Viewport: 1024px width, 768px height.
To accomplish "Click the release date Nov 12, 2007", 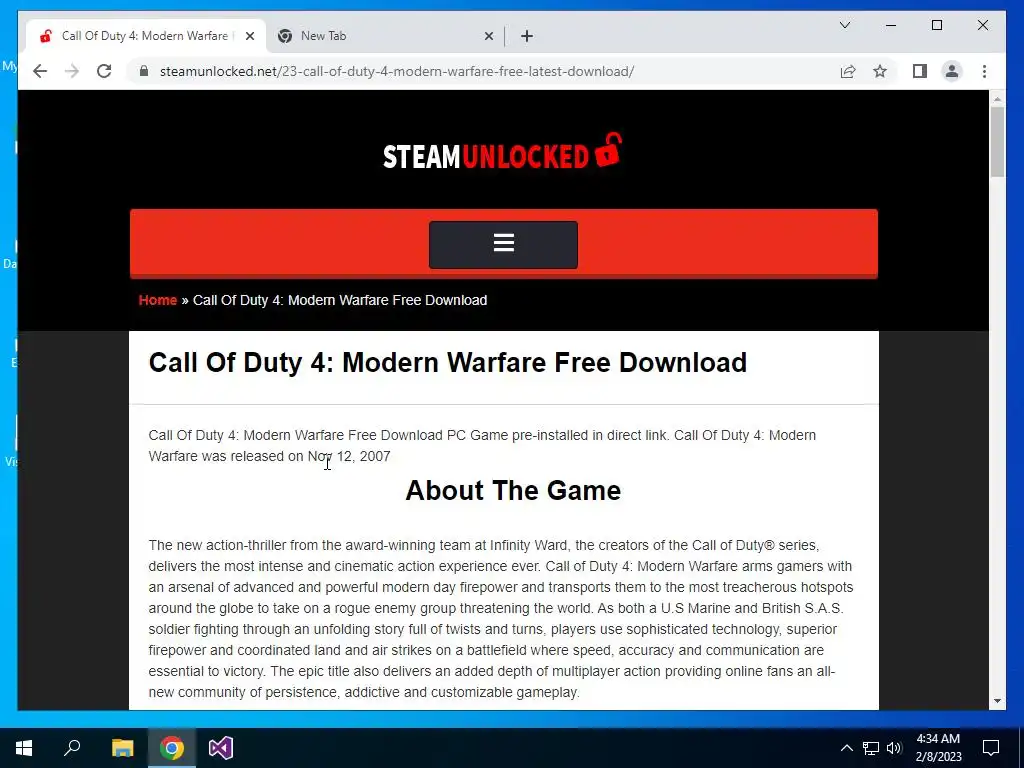I will [349, 456].
